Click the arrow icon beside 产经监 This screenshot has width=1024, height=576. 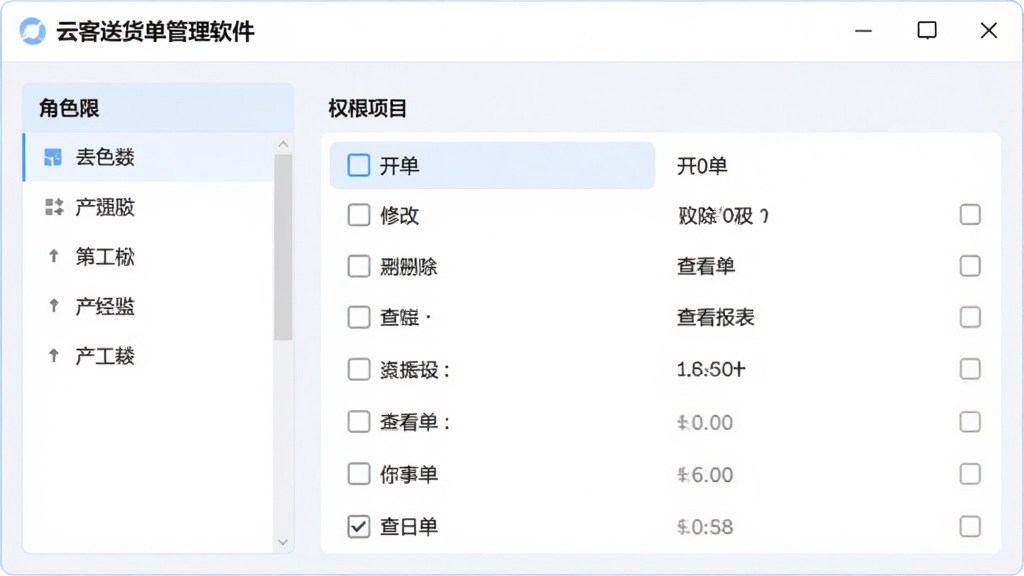click(54, 306)
